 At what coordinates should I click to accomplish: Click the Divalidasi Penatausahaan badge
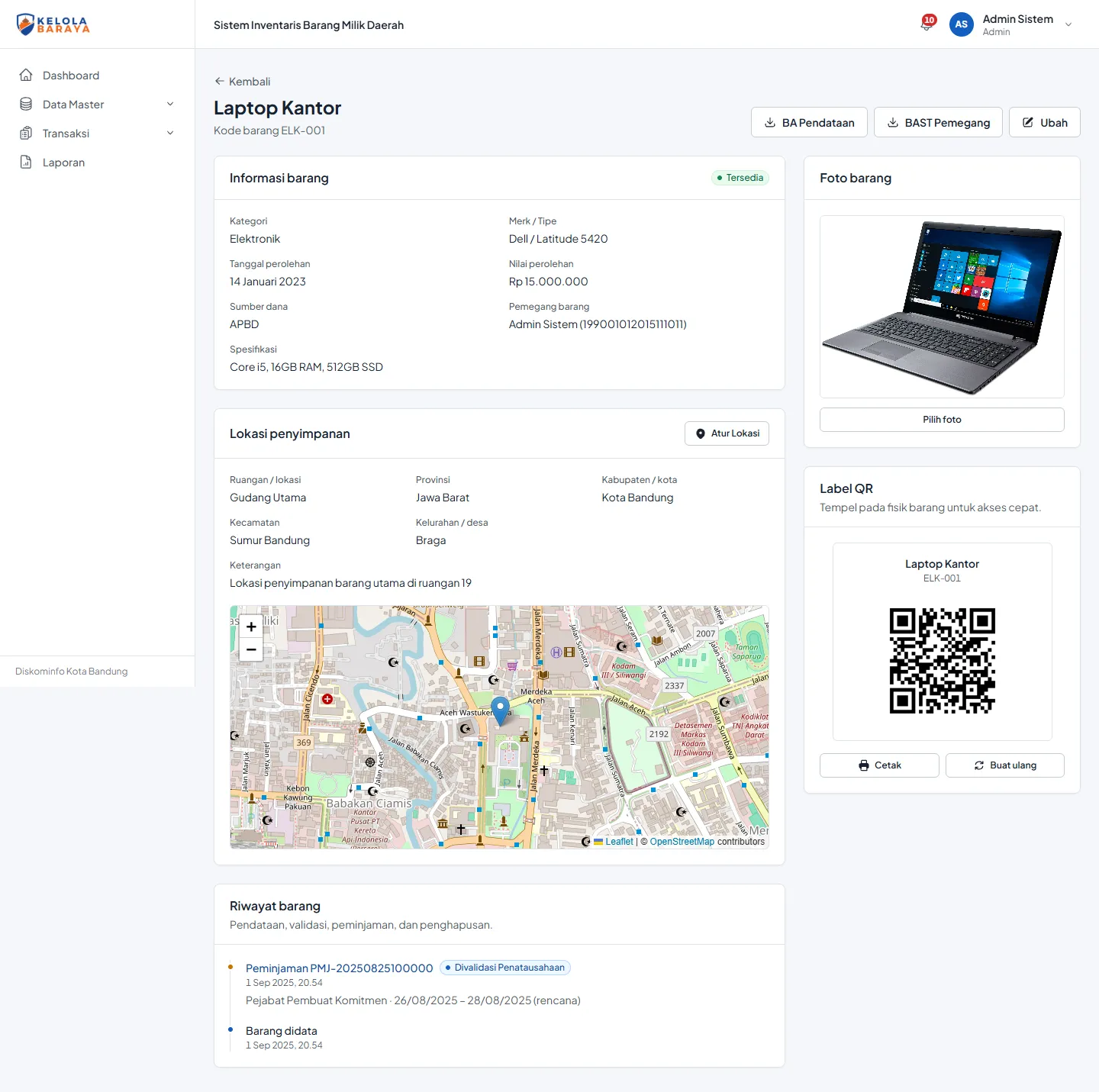tap(505, 968)
